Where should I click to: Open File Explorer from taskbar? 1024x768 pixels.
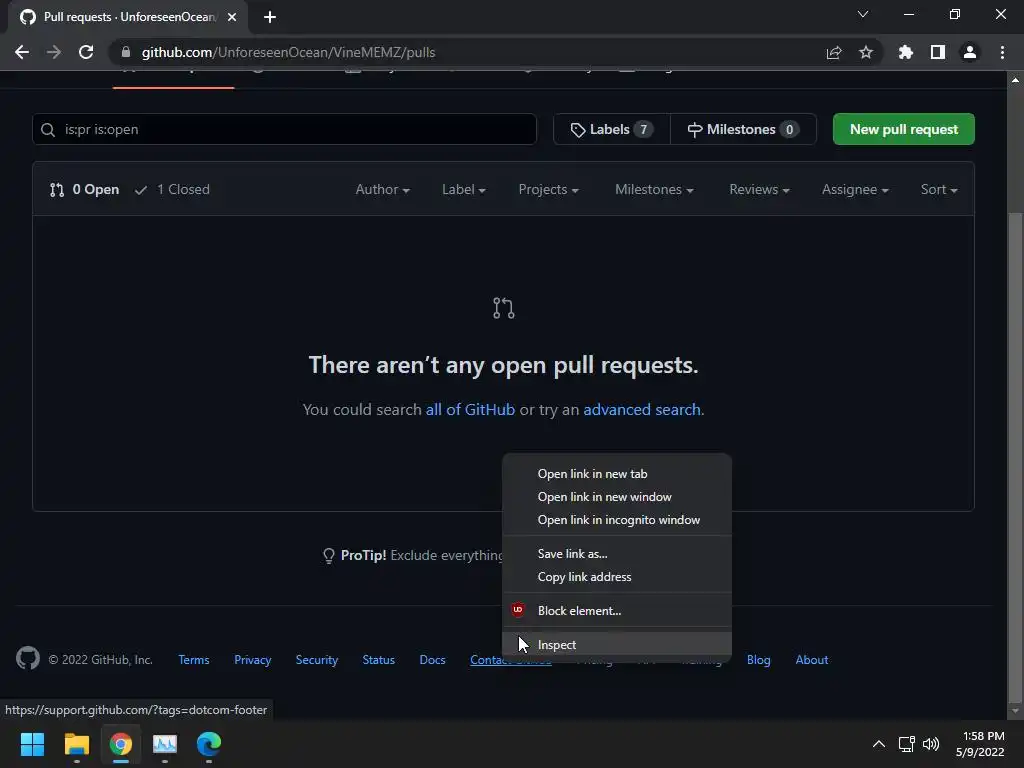coord(76,744)
